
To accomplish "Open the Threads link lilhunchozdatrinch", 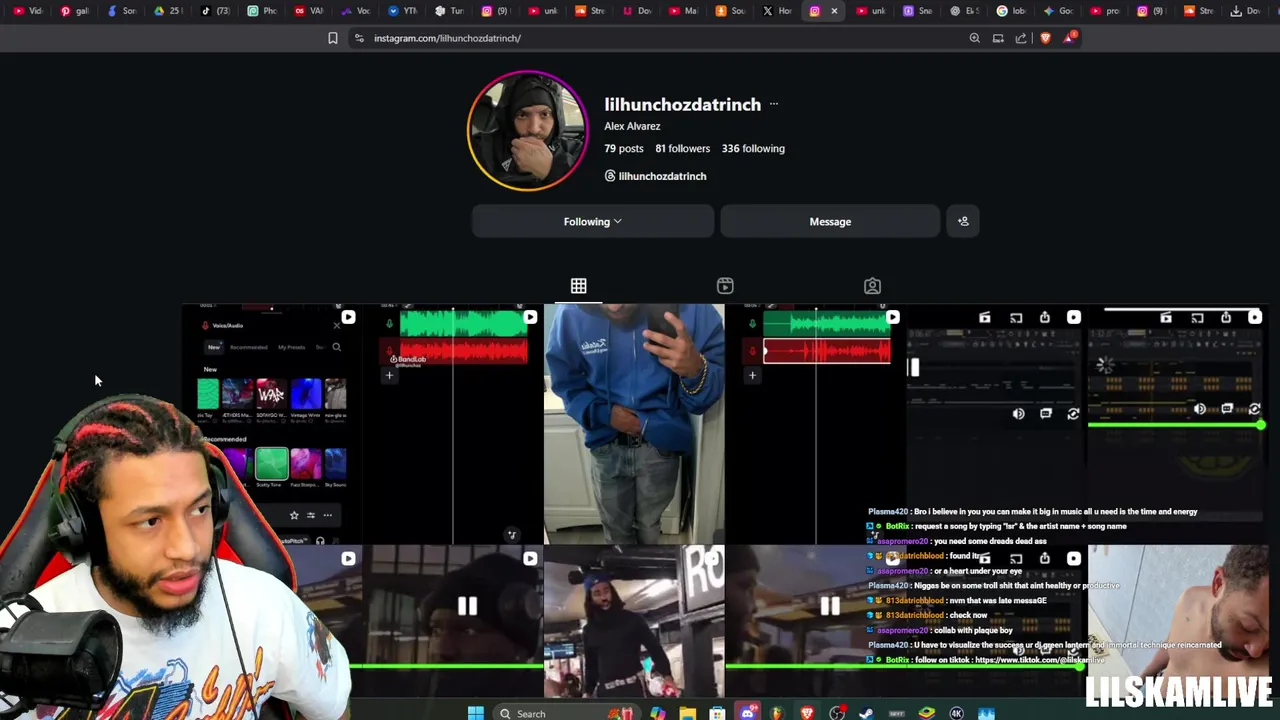I will 655,176.
